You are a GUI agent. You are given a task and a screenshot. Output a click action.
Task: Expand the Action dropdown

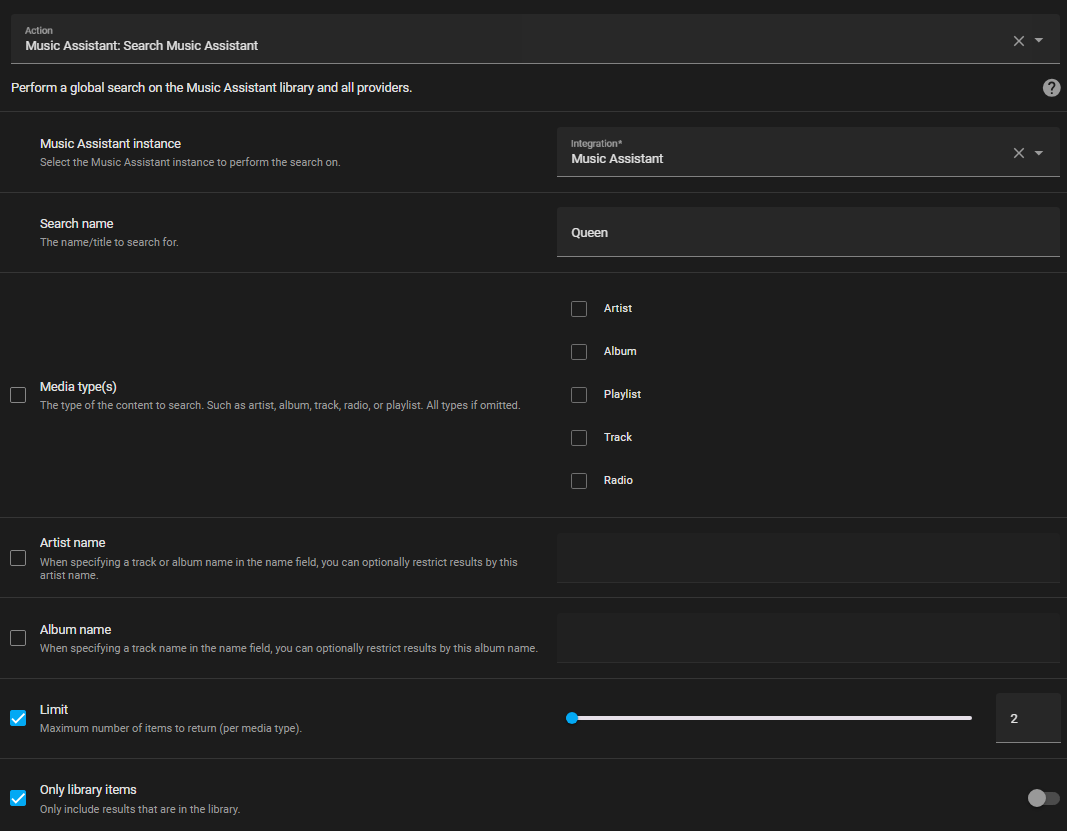point(1039,40)
